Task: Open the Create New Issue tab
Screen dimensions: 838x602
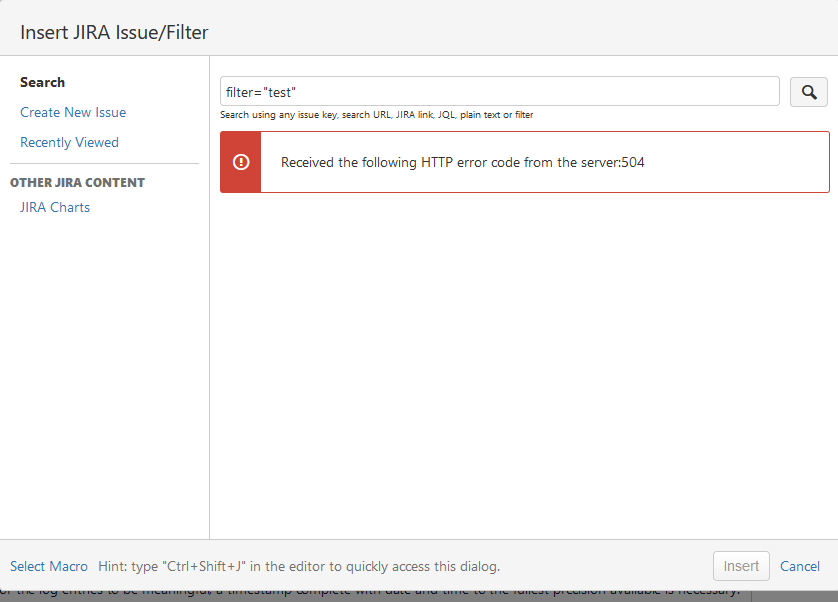Action: point(73,112)
